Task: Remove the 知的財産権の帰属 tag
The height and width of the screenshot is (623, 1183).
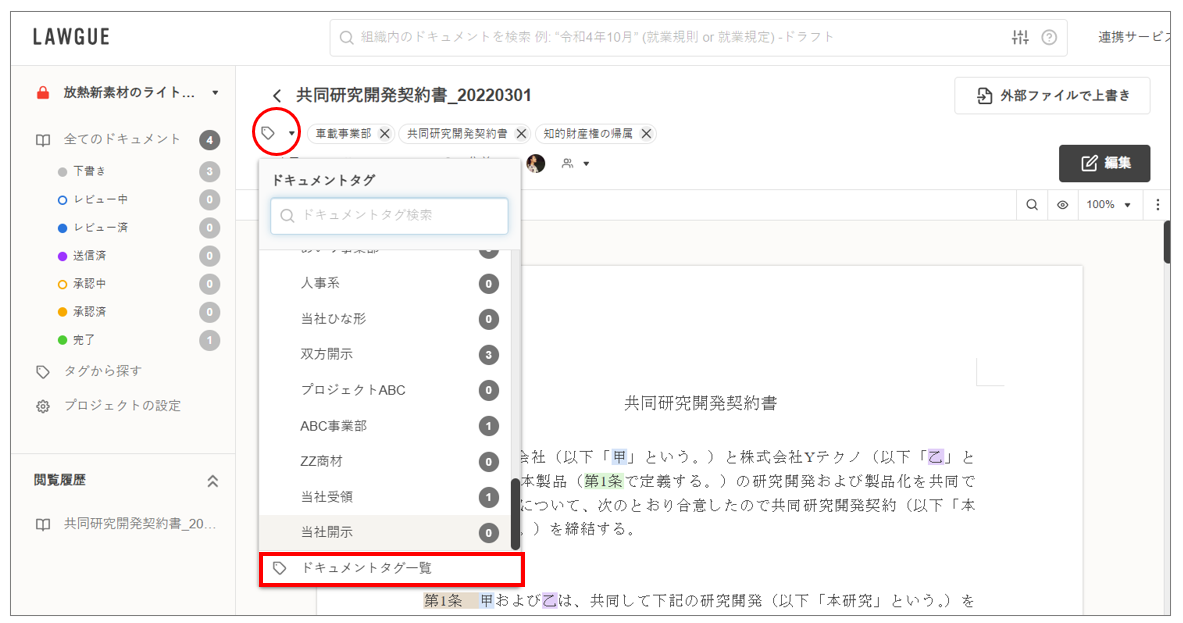Action: tap(646, 134)
